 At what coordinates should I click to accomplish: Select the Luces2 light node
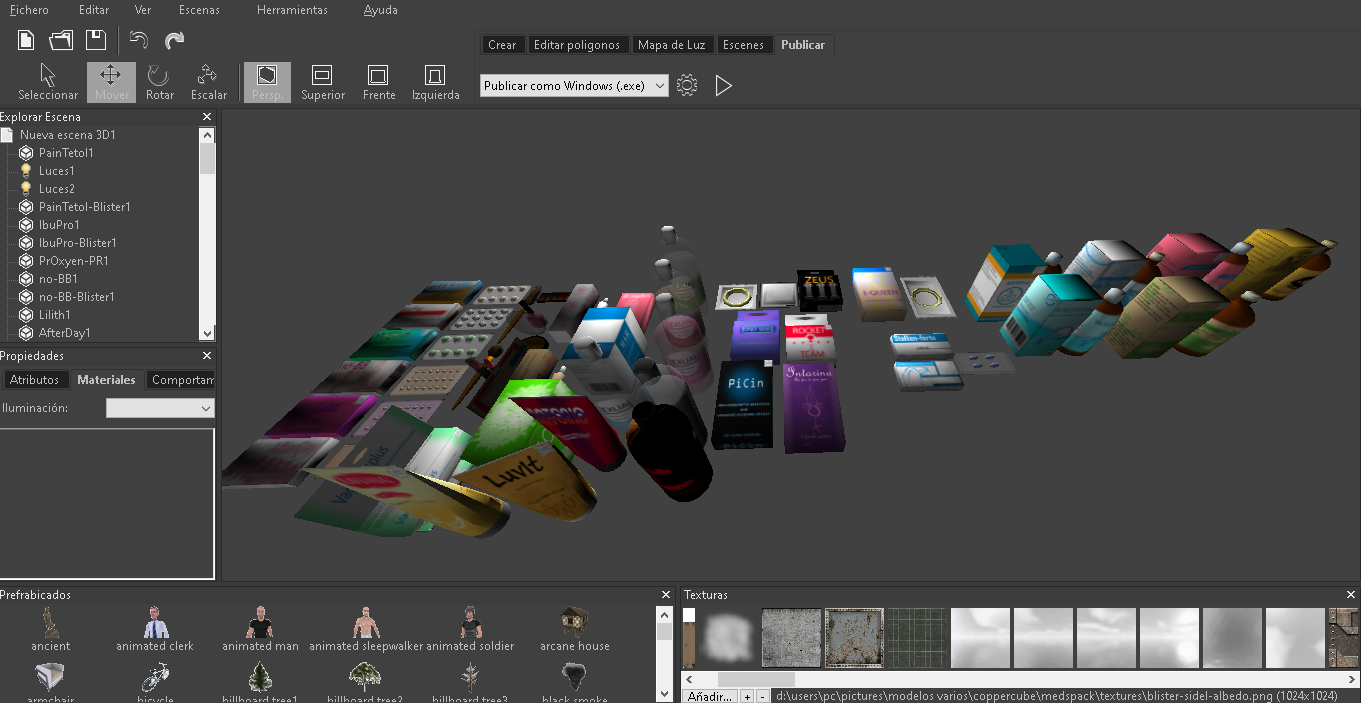click(x=56, y=189)
